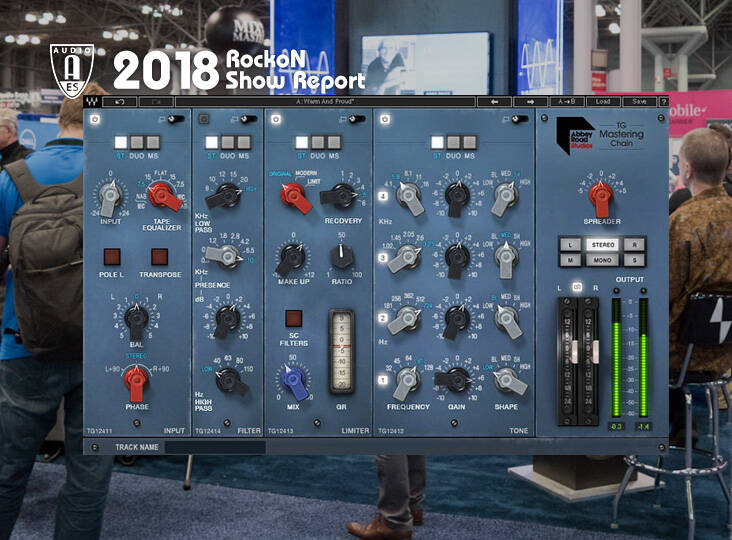
Task: Toggle the power button of the Tone module
Action: point(385,119)
